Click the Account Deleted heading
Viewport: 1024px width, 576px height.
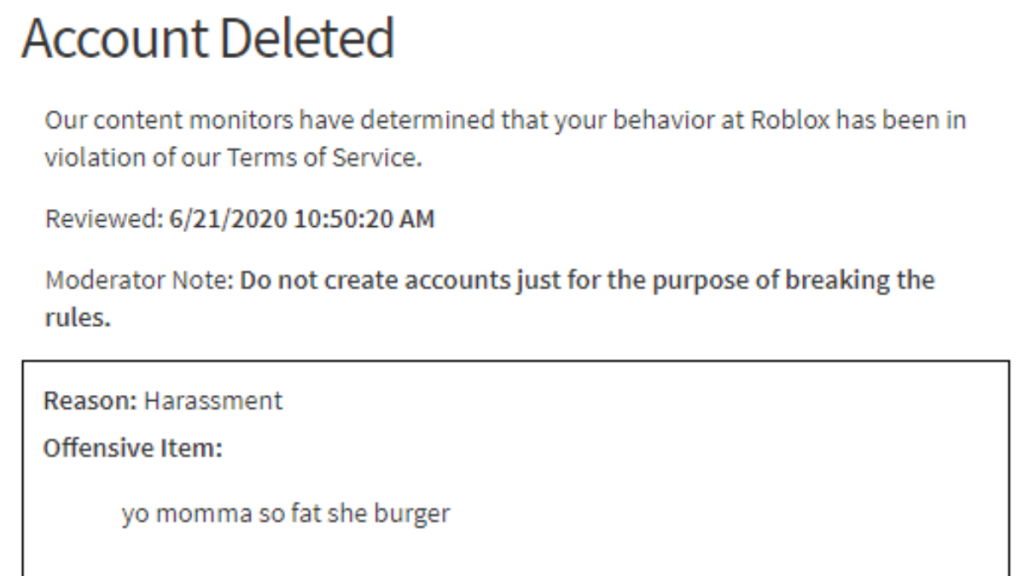click(208, 38)
